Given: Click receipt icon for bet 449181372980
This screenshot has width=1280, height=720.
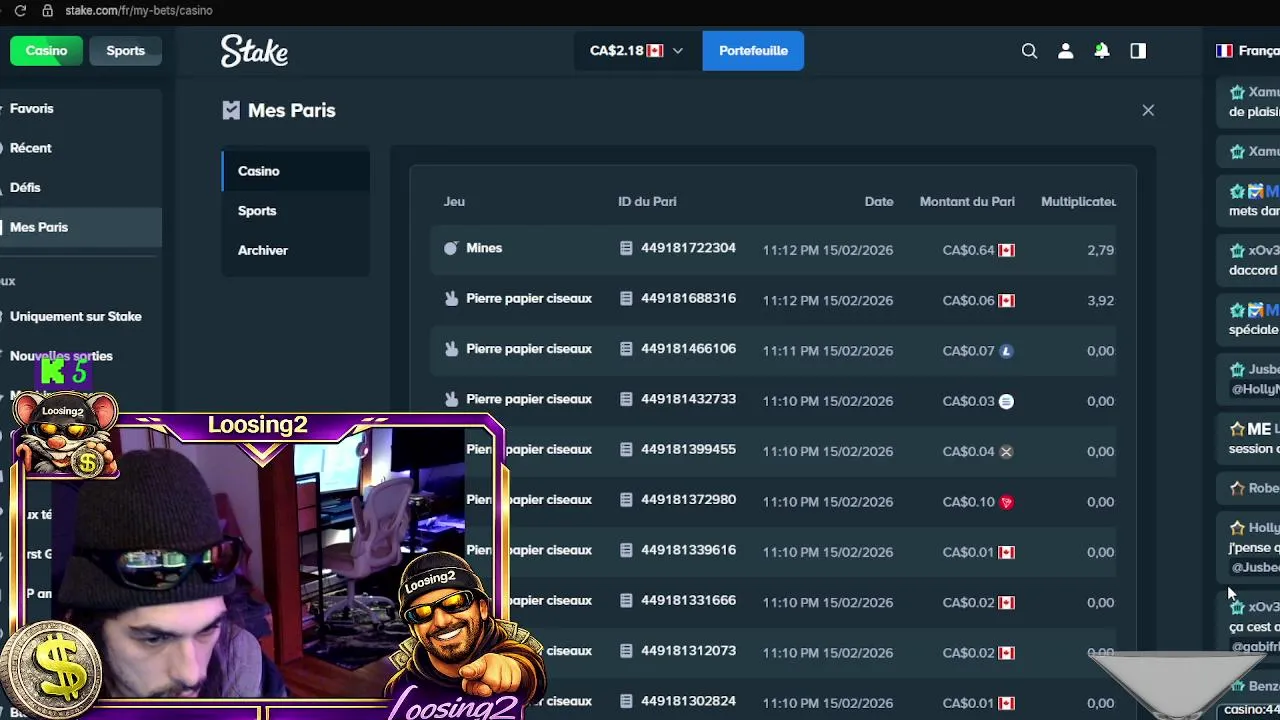Looking at the screenshot, I should 626,500.
